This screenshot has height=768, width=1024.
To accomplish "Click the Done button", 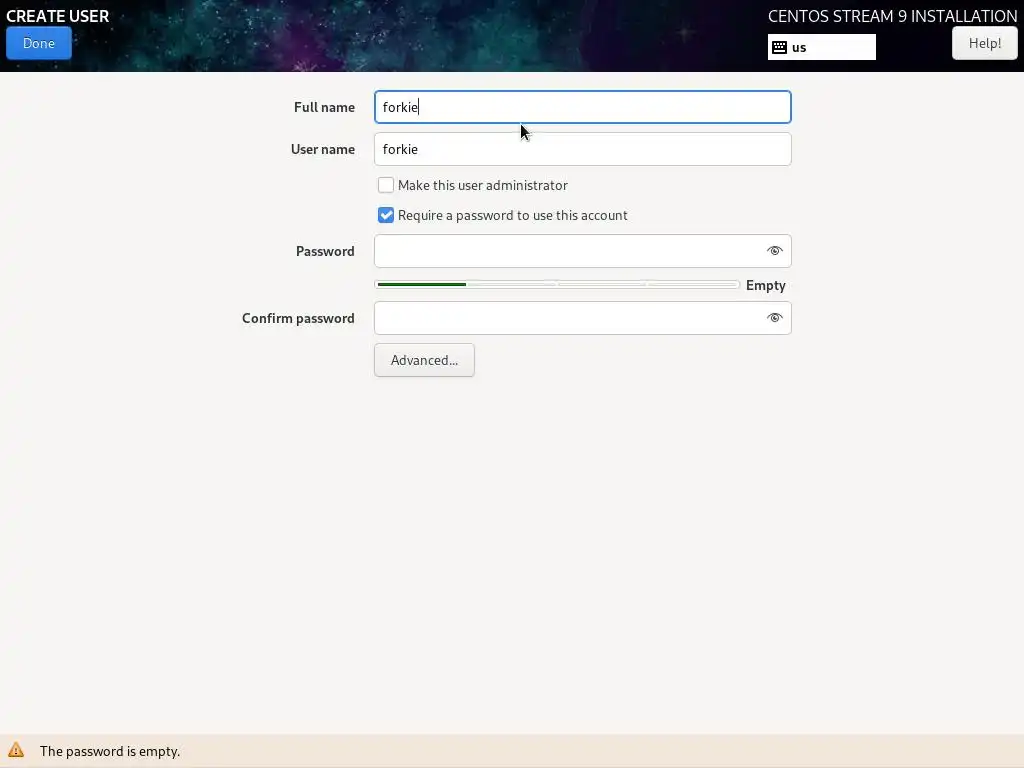I will point(39,43).
